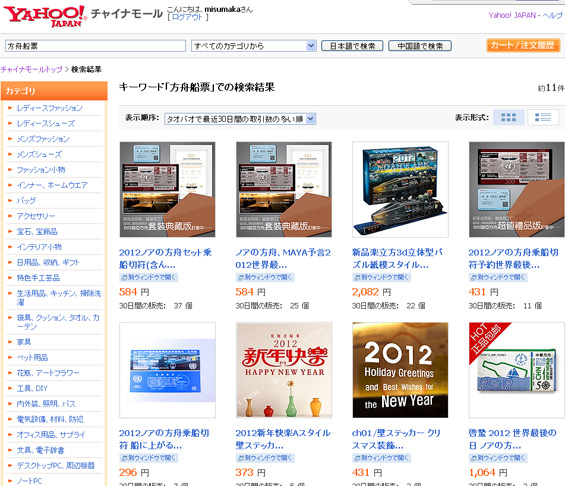Select 家具 category
Image resolution: width=568 pixels, height=486 pixels.
(x=24, y=342)
